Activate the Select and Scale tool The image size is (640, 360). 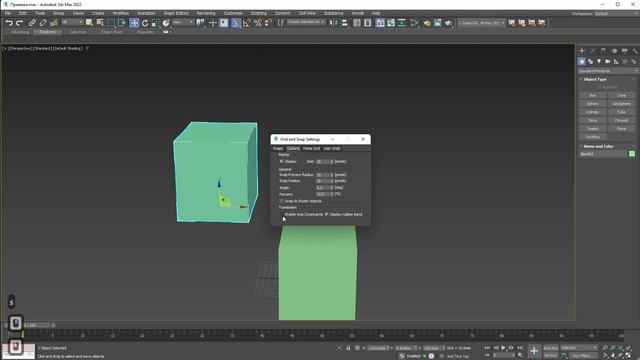click(x=155, y=23)
